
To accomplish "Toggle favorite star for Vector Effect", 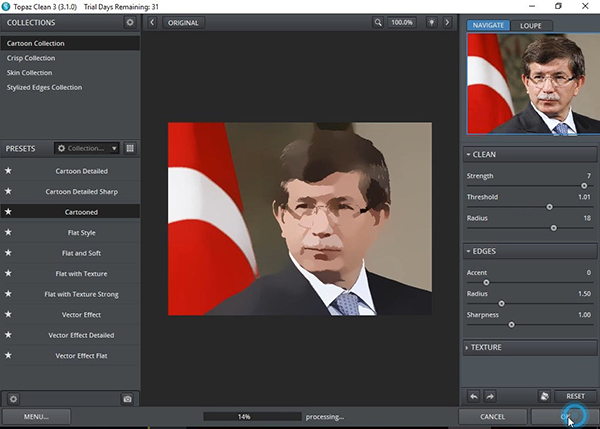I will (8, 314).
